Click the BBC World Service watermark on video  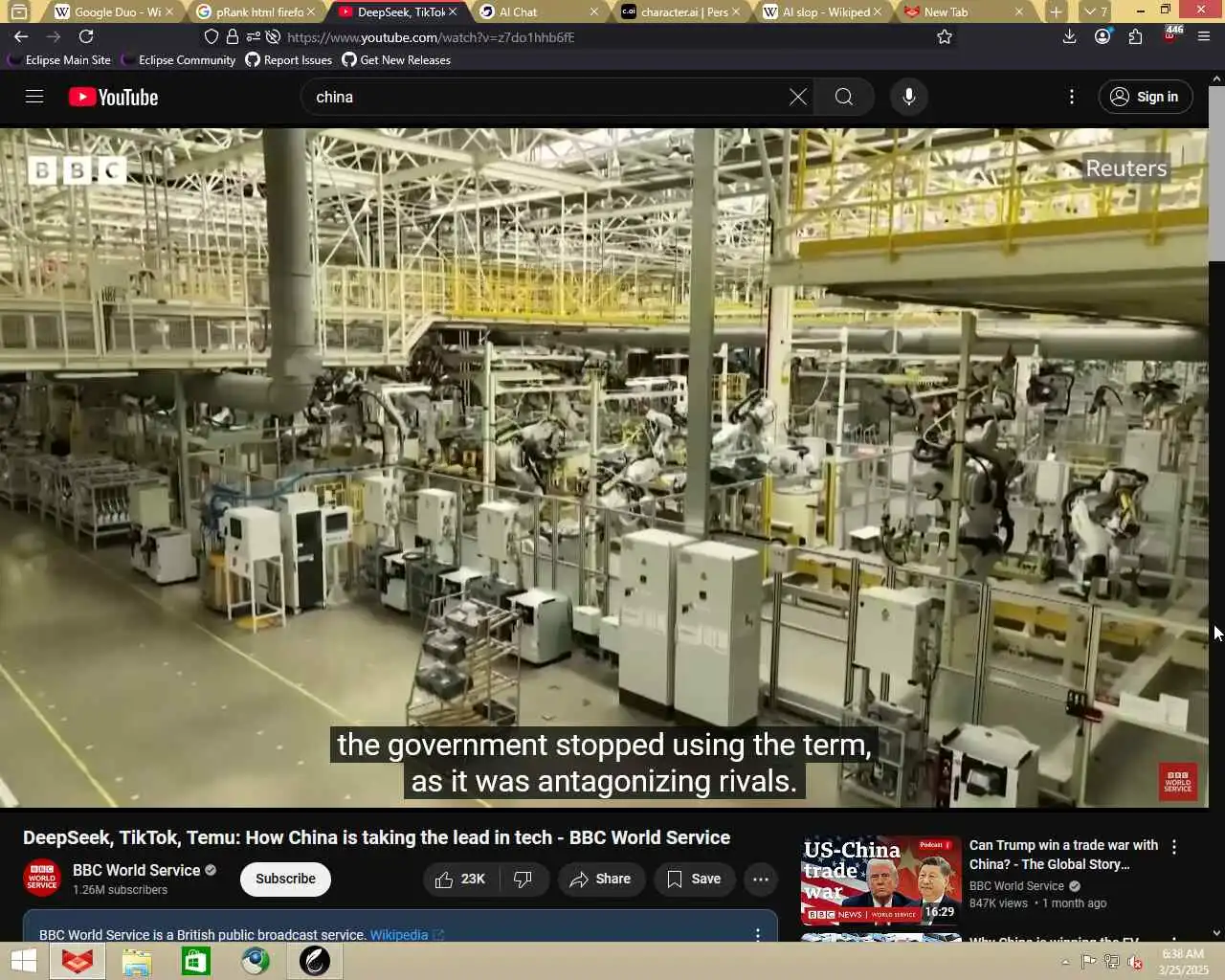point(1177,781)
